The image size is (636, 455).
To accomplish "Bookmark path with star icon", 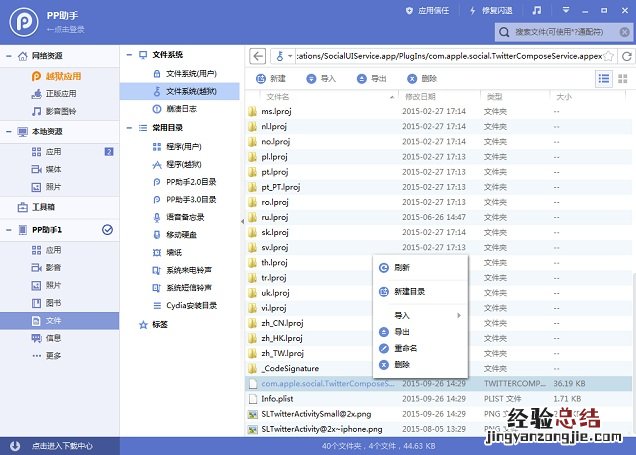I will (608, 56).
